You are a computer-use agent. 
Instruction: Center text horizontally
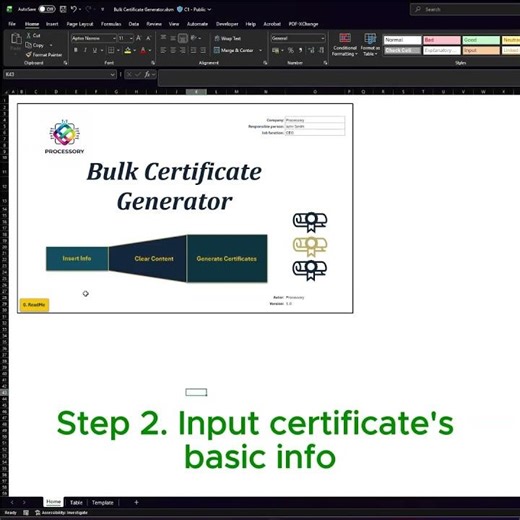point(173,50)
